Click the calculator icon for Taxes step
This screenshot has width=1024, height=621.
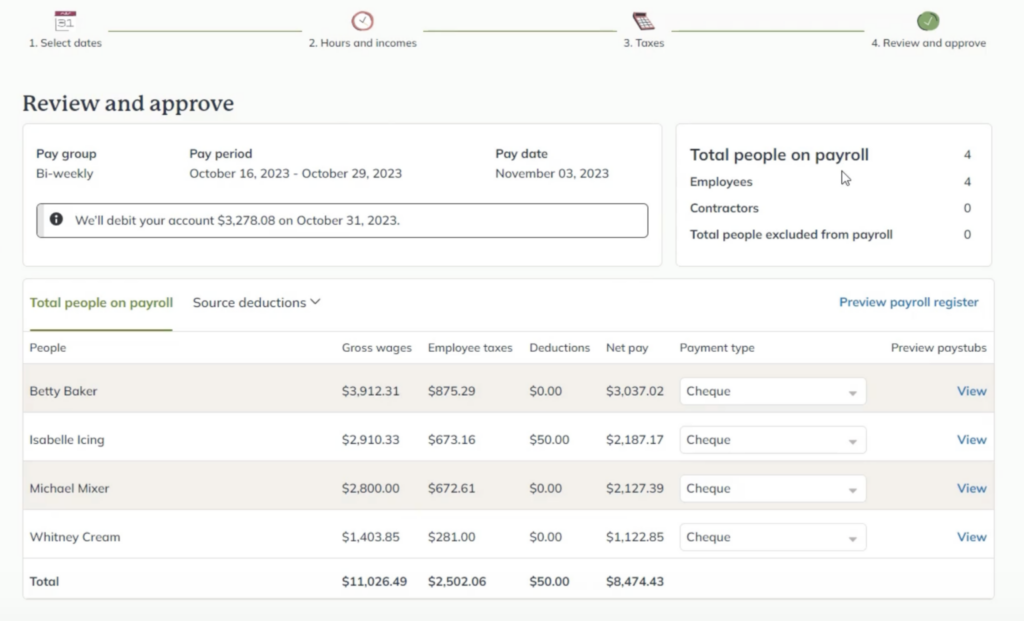(x=643, y=20)
